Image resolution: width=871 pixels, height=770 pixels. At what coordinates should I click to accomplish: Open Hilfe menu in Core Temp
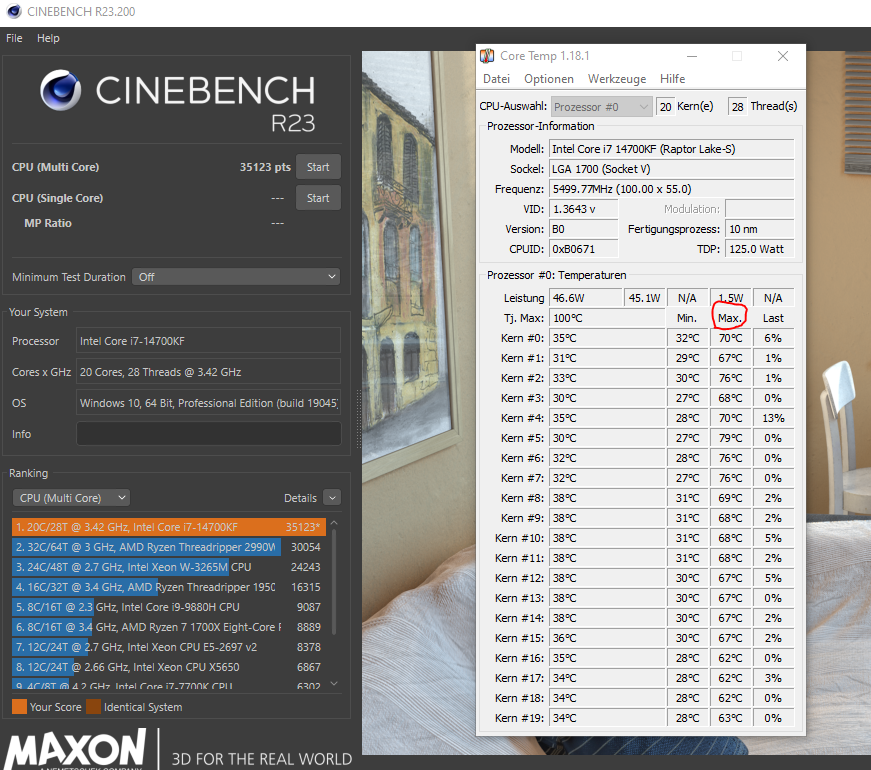[x=672, y=79]
